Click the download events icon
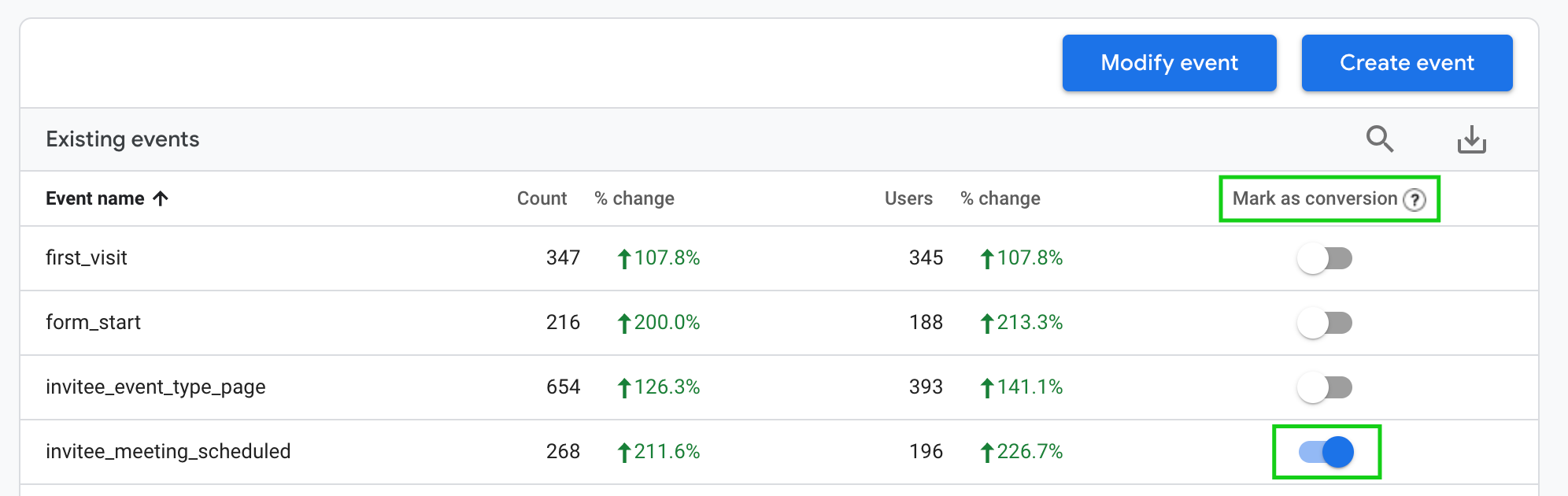The width and height of the screenshot is (1568, 496). click(1471, 139)
